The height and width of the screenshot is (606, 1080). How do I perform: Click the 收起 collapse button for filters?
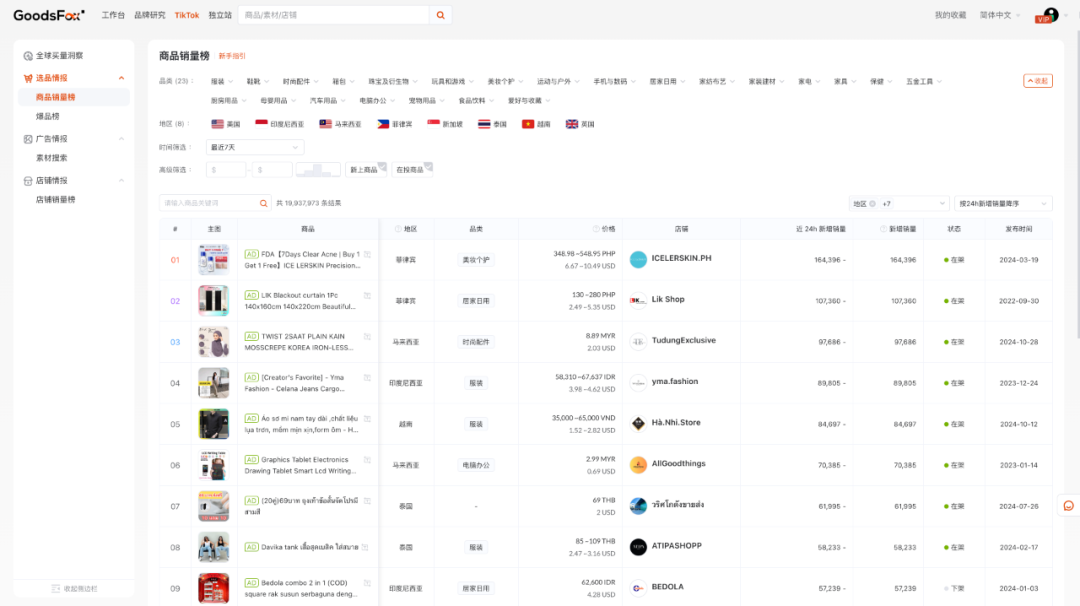(1037, 80)
